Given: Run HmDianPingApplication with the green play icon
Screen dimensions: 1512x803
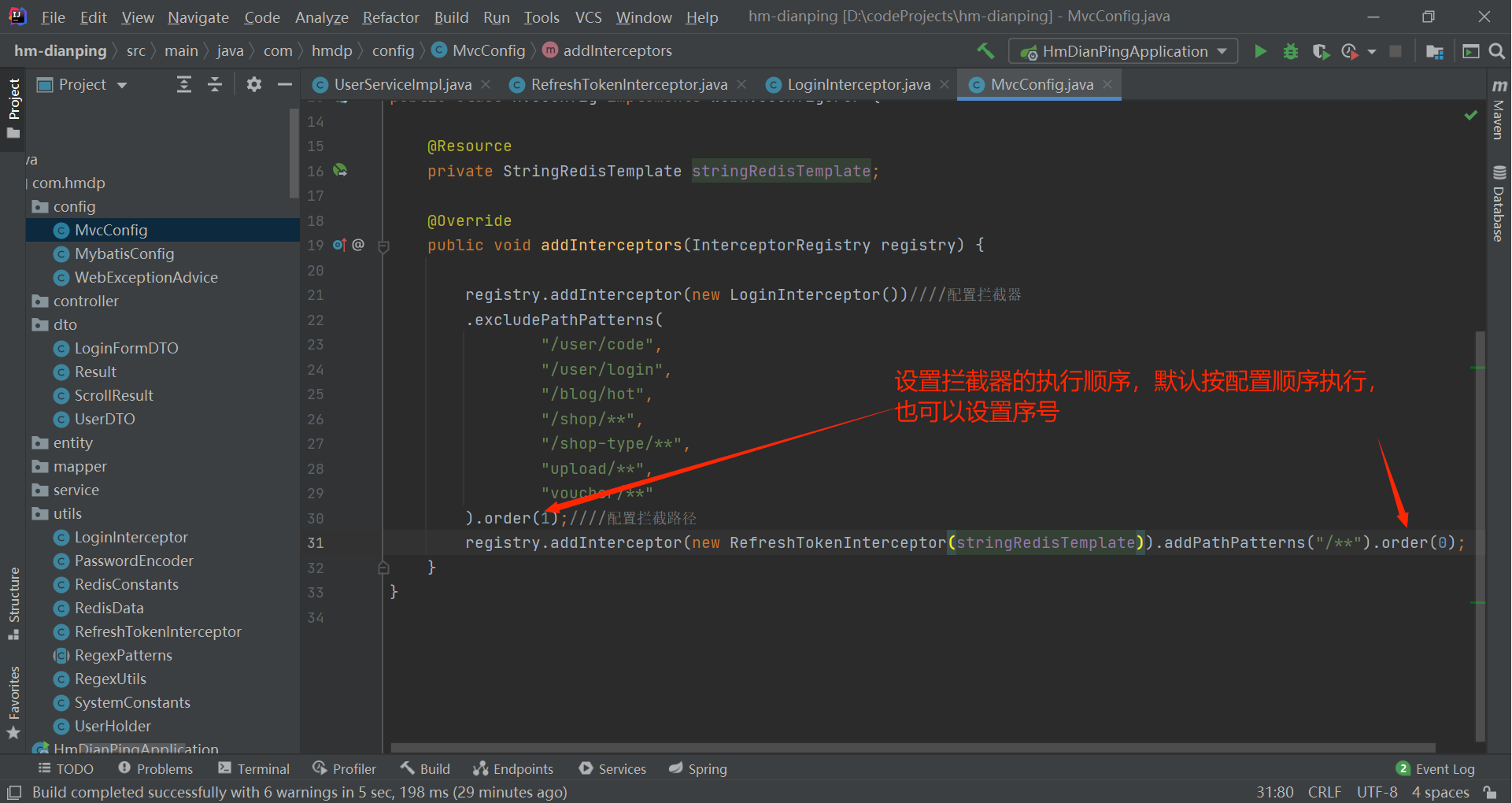Looking at the screenshot, I should point(1260,51).
